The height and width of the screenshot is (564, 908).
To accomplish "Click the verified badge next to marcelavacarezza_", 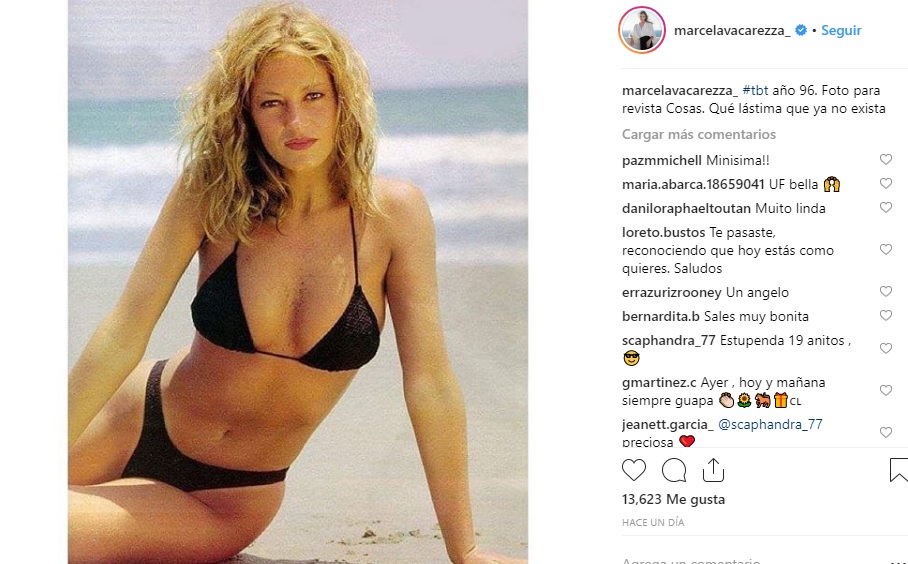I will click(801, 30).
